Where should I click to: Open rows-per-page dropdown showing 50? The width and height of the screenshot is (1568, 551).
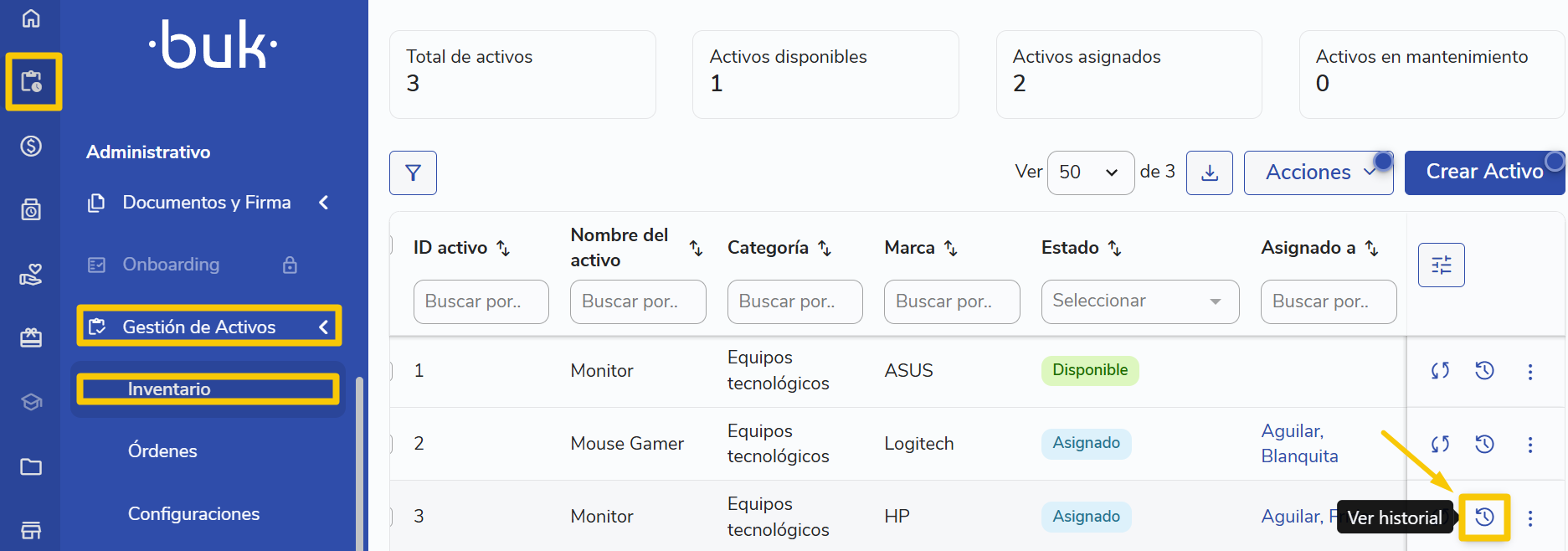coord(1090,173)
